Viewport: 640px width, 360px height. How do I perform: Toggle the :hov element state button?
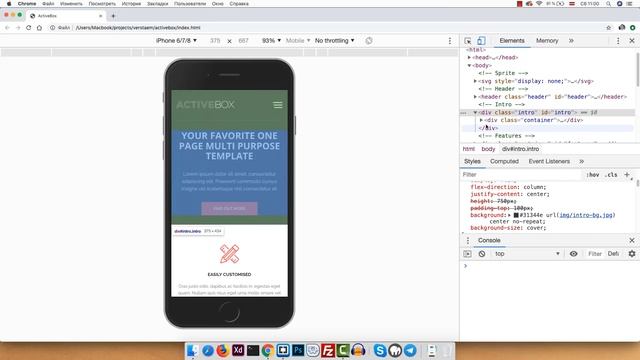[593, 175]
